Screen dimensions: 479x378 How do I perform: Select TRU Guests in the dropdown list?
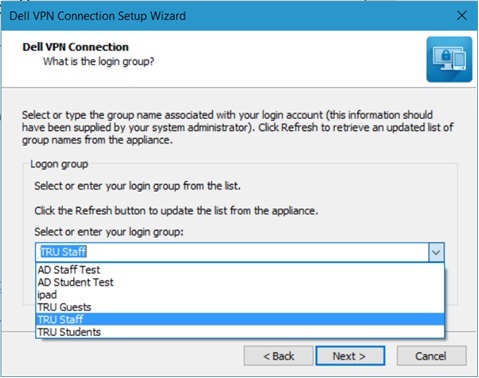tap(240, 307)
